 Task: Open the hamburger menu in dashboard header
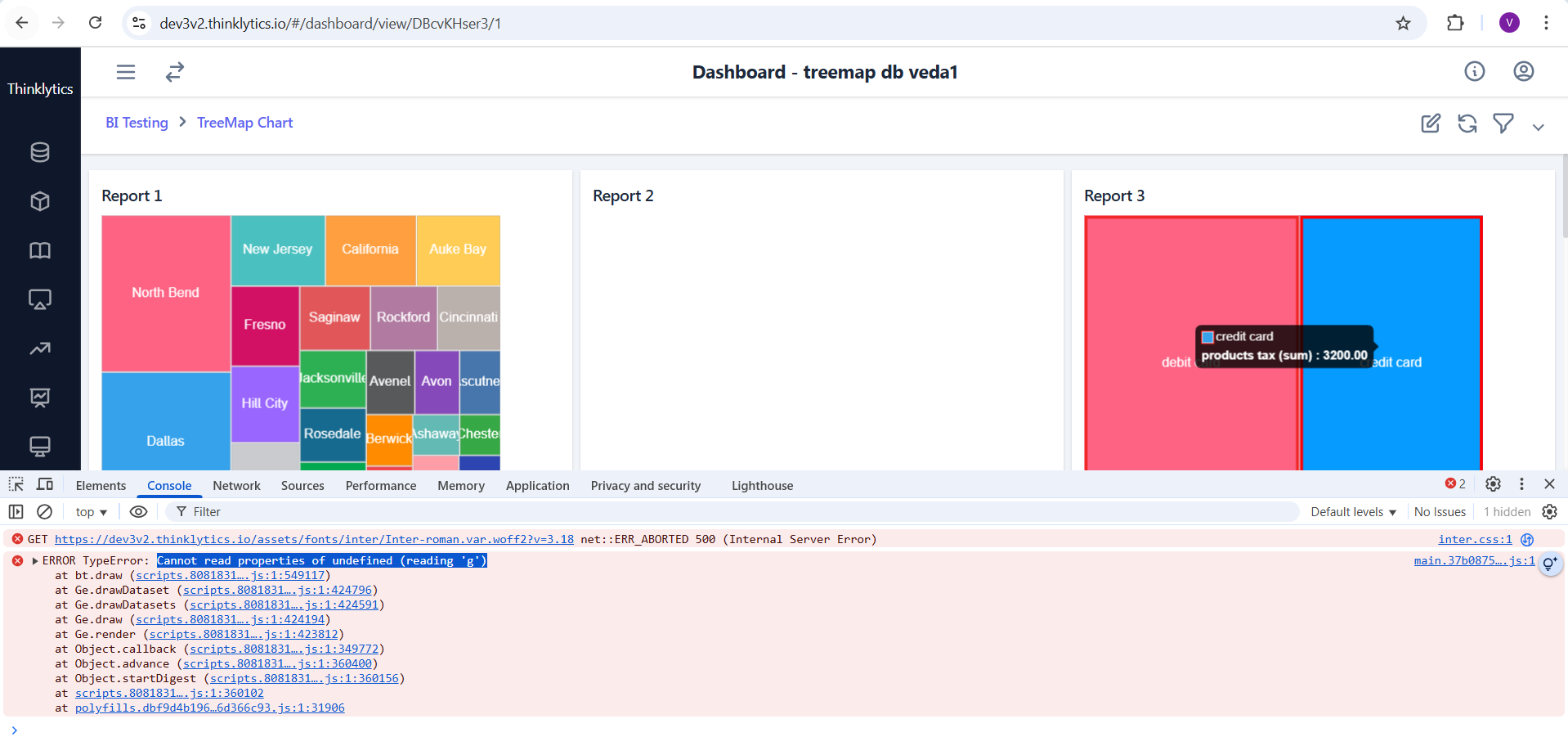click(x=126, y=72)
